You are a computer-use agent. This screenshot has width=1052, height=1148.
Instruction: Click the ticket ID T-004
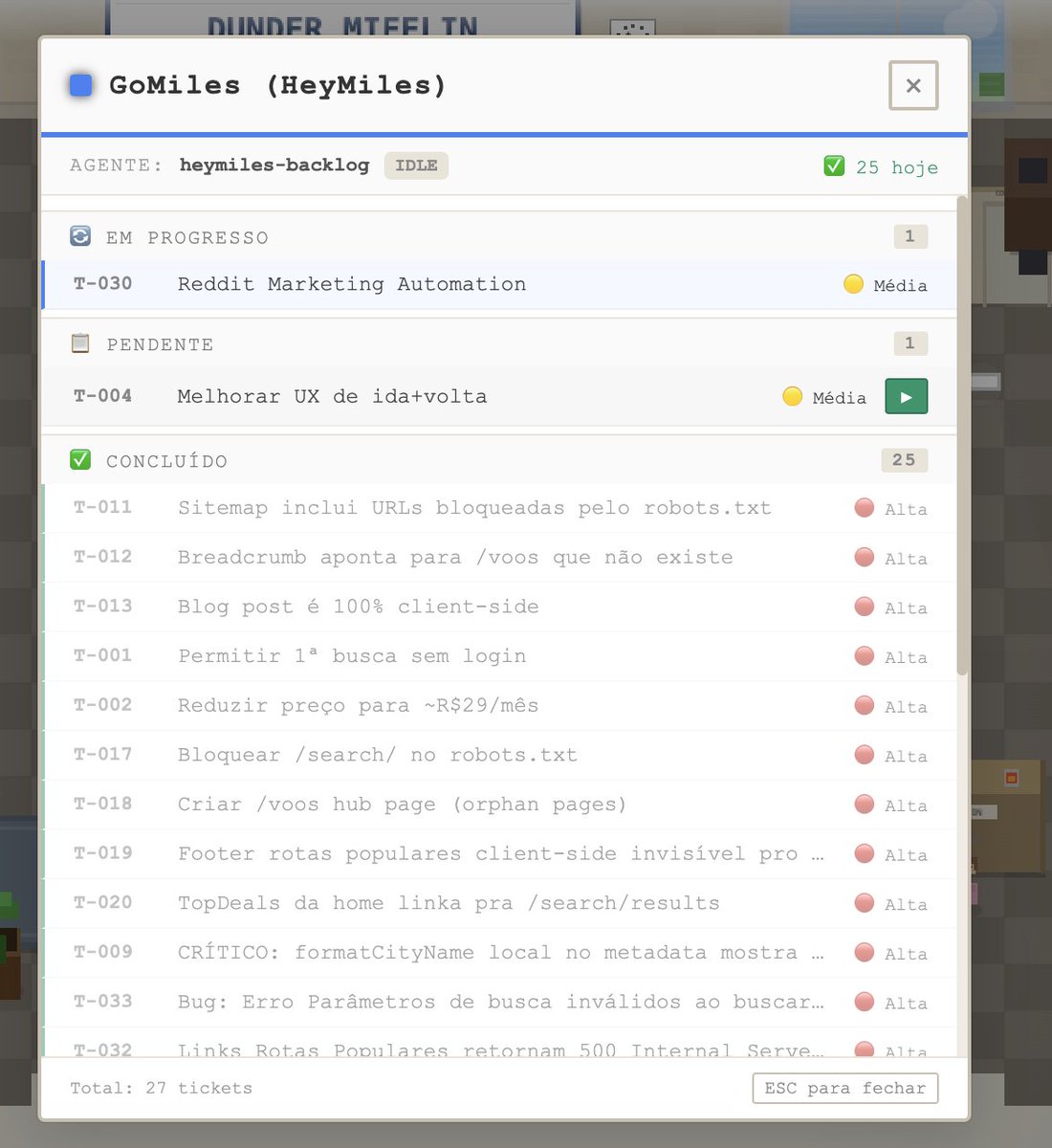pyautogui.click(x=103, y=396)
